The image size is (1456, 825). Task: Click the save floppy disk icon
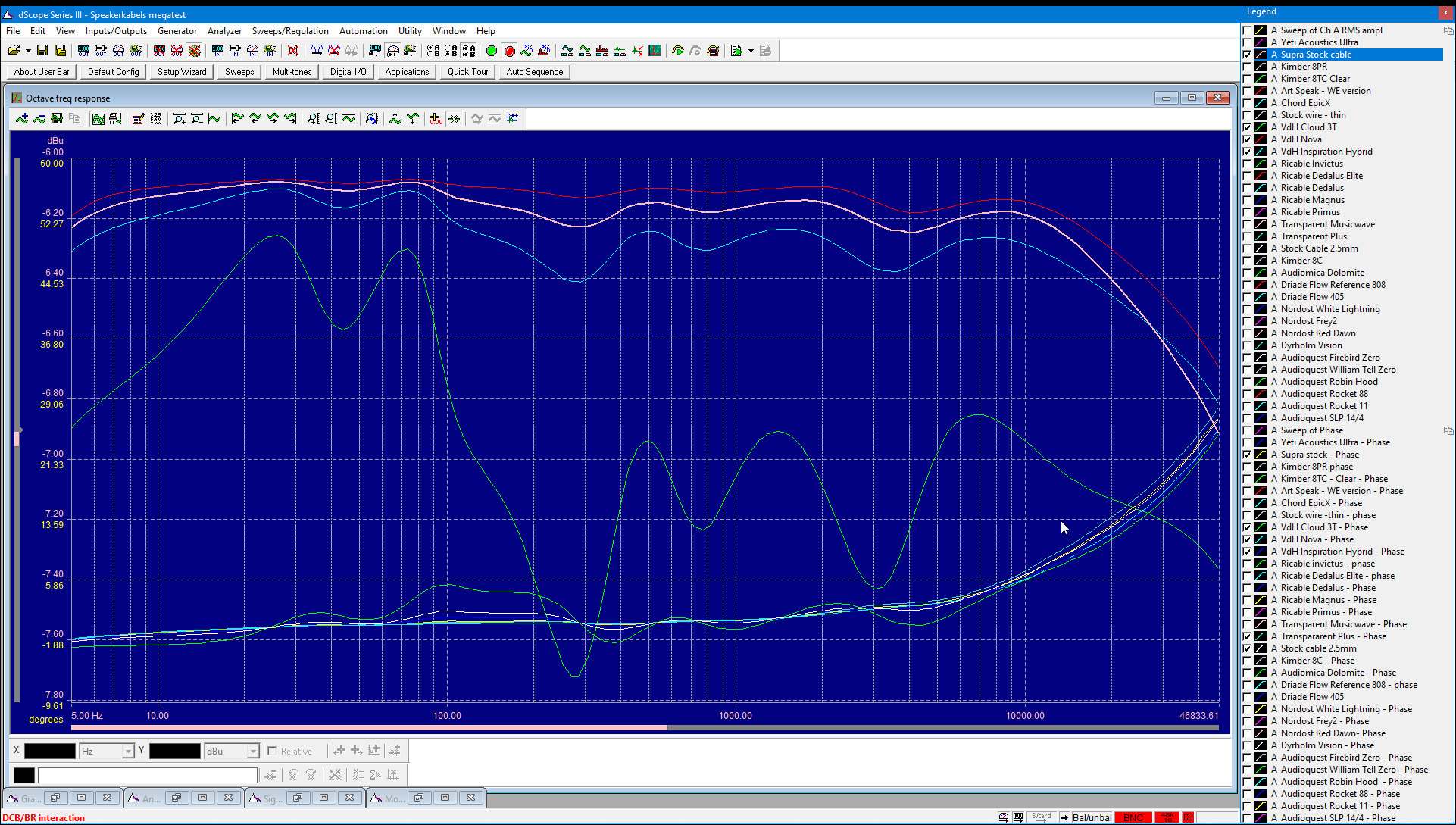[42, 51]
